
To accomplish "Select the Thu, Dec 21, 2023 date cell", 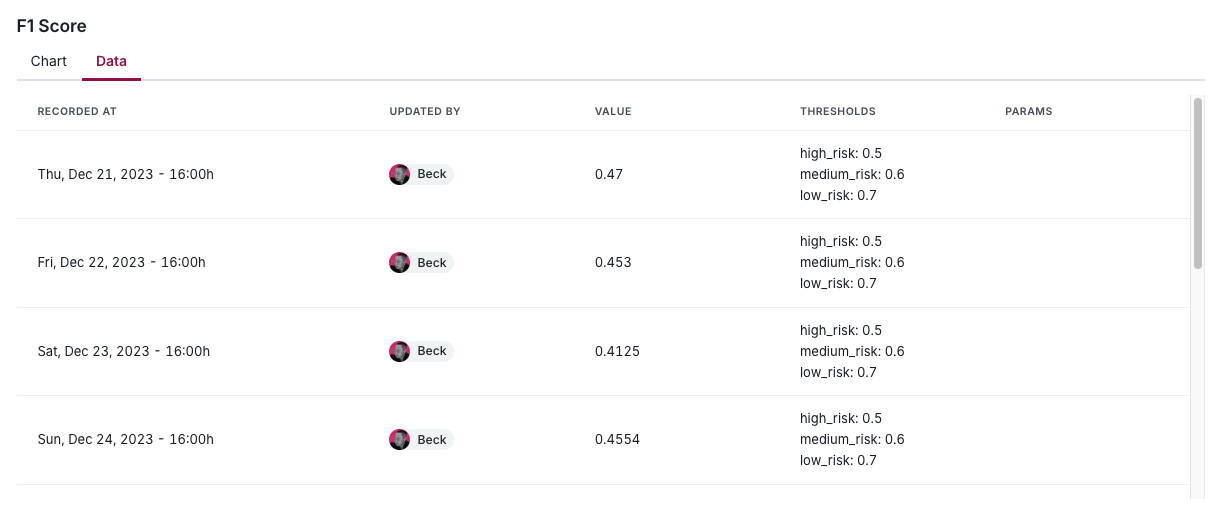I will pyautogui.click(x=126, y=174).
